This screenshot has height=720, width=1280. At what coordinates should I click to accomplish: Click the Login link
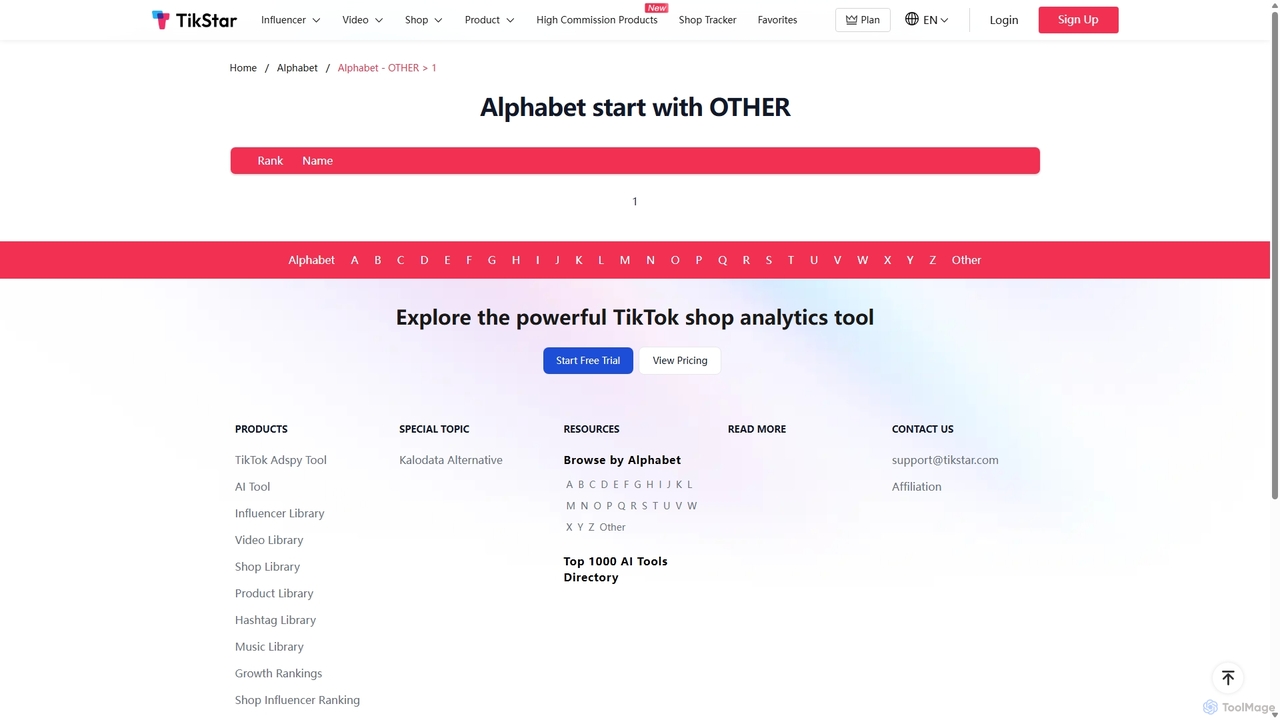(x=1004, y=20)
